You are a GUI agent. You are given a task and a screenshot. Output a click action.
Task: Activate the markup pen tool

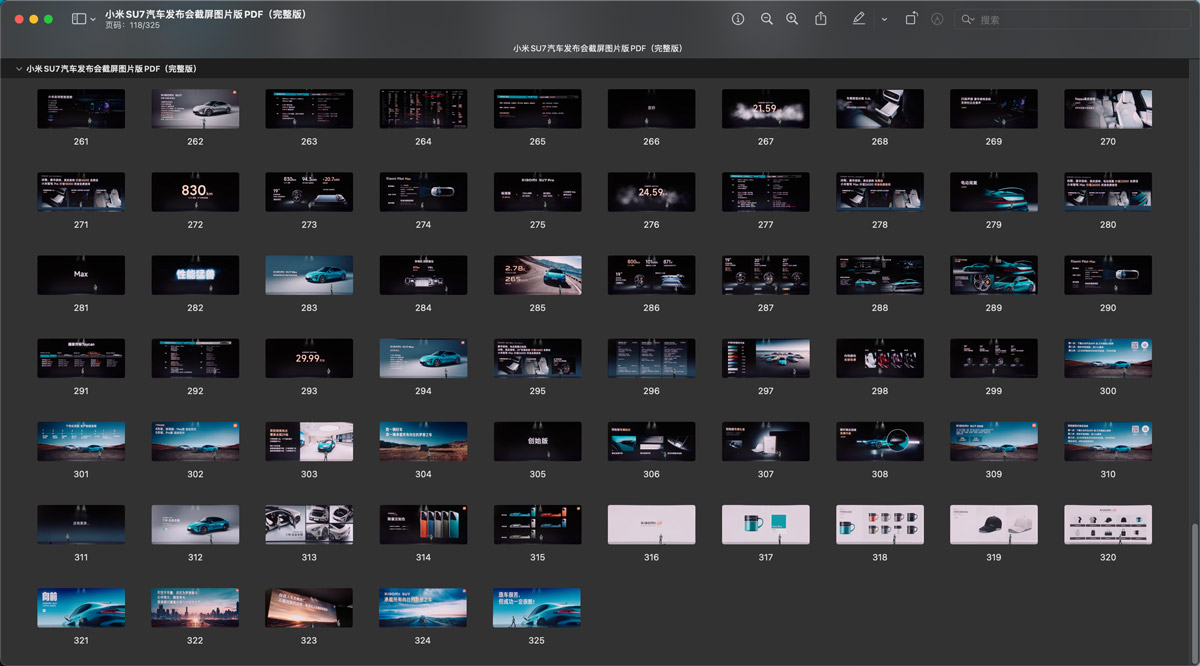(x=859, y=19)
